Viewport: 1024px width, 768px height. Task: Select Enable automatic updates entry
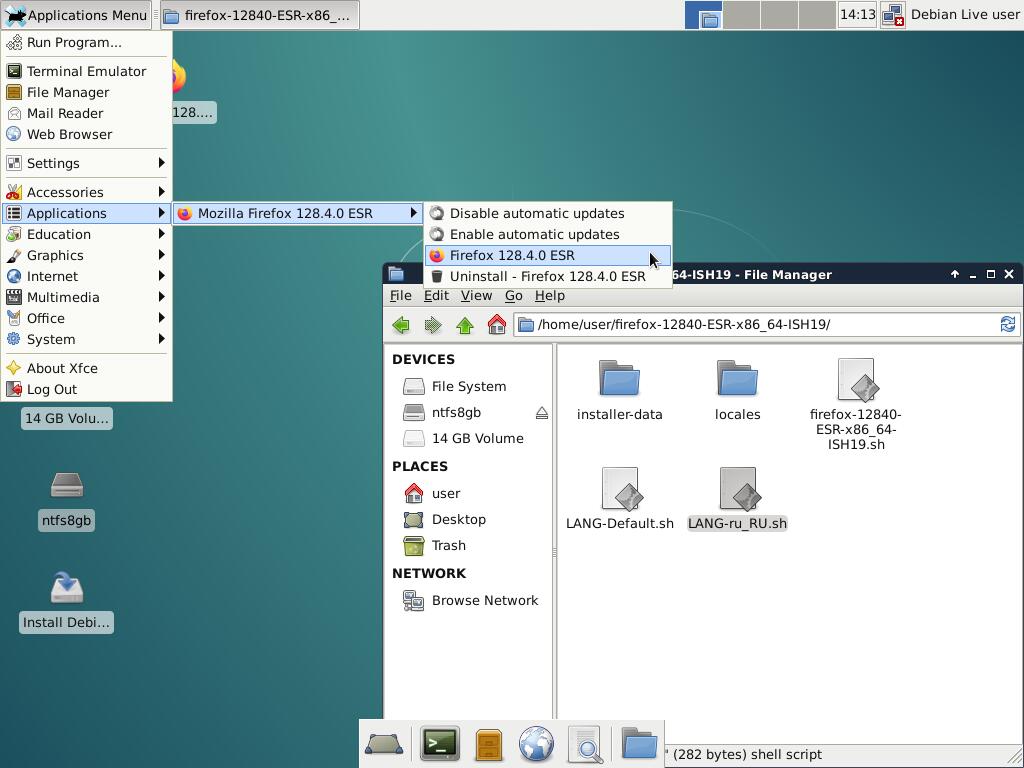pyautogui.click(x=547, y=234)
